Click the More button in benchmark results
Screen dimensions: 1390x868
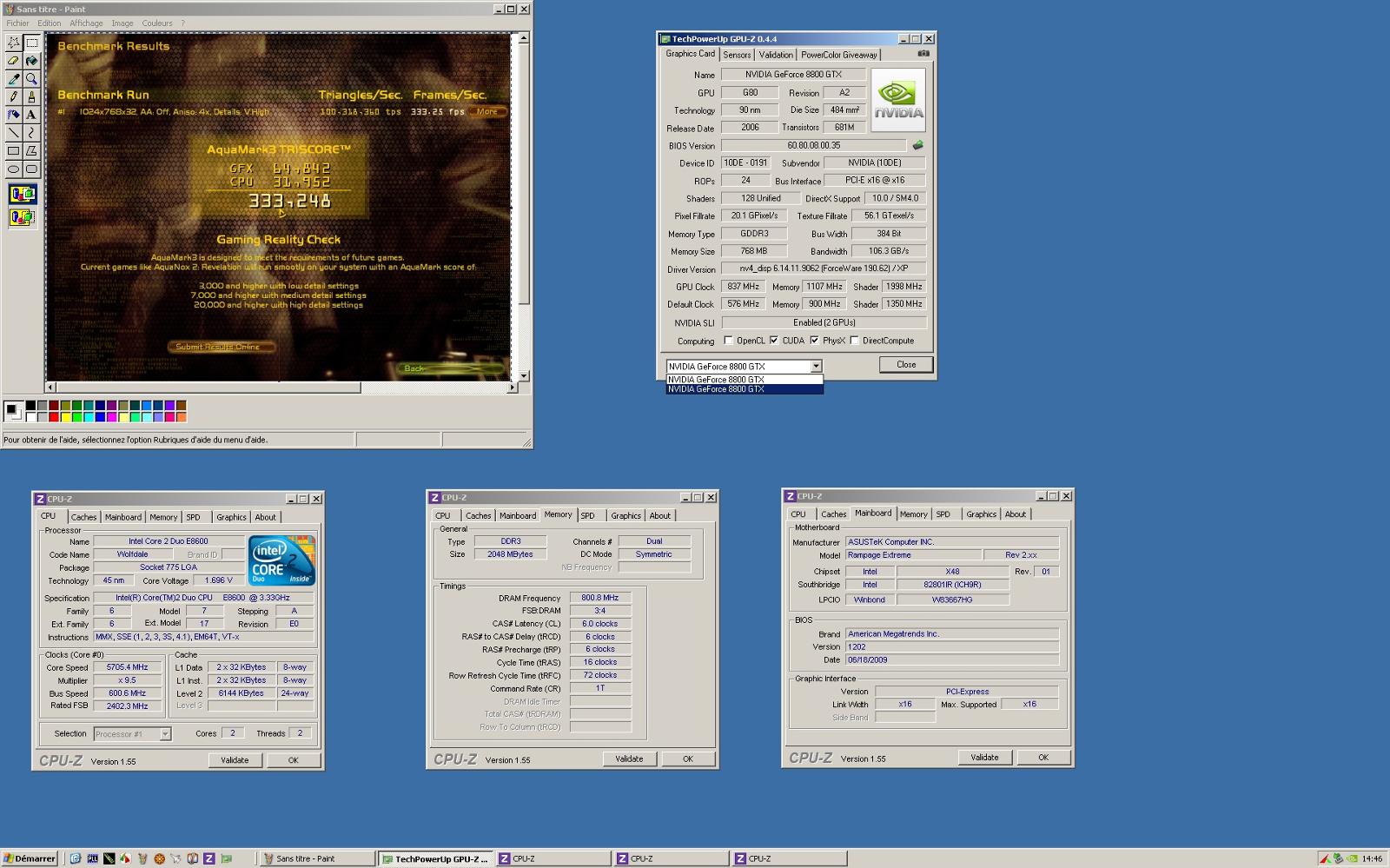click(486, 111)
